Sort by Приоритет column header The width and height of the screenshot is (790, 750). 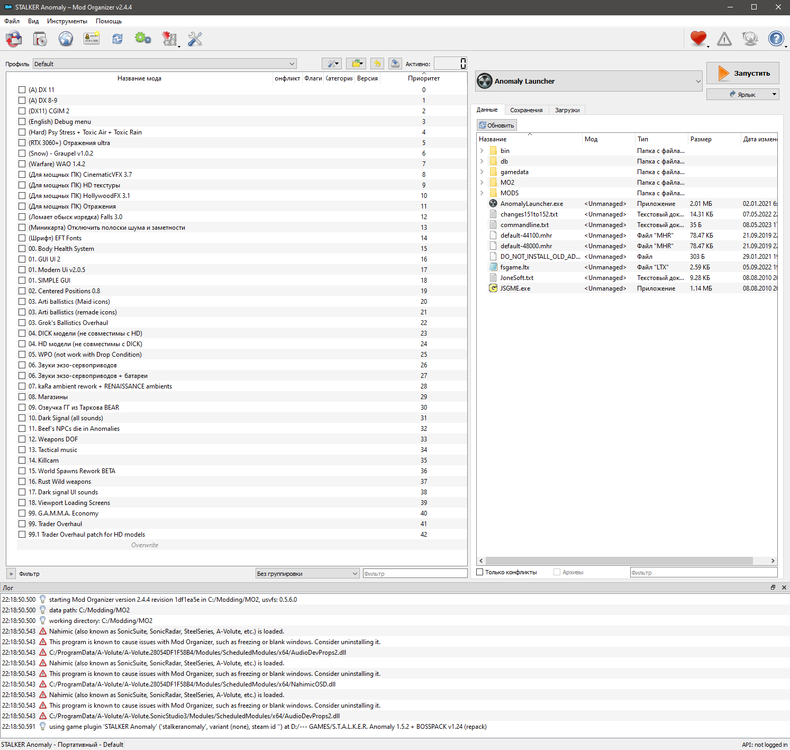coord(424,78)
